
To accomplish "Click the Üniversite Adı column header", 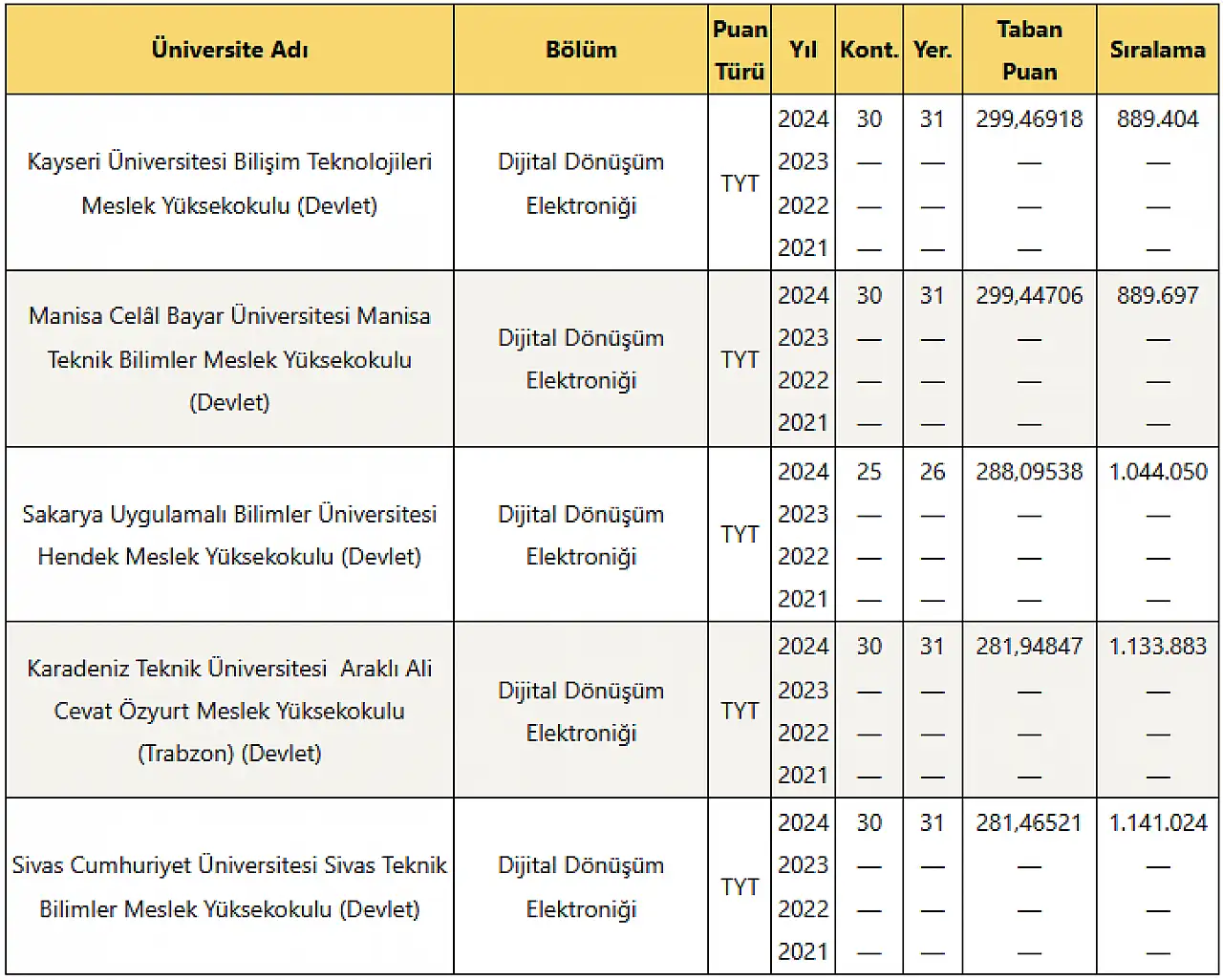I will click(x=229, y=50).
